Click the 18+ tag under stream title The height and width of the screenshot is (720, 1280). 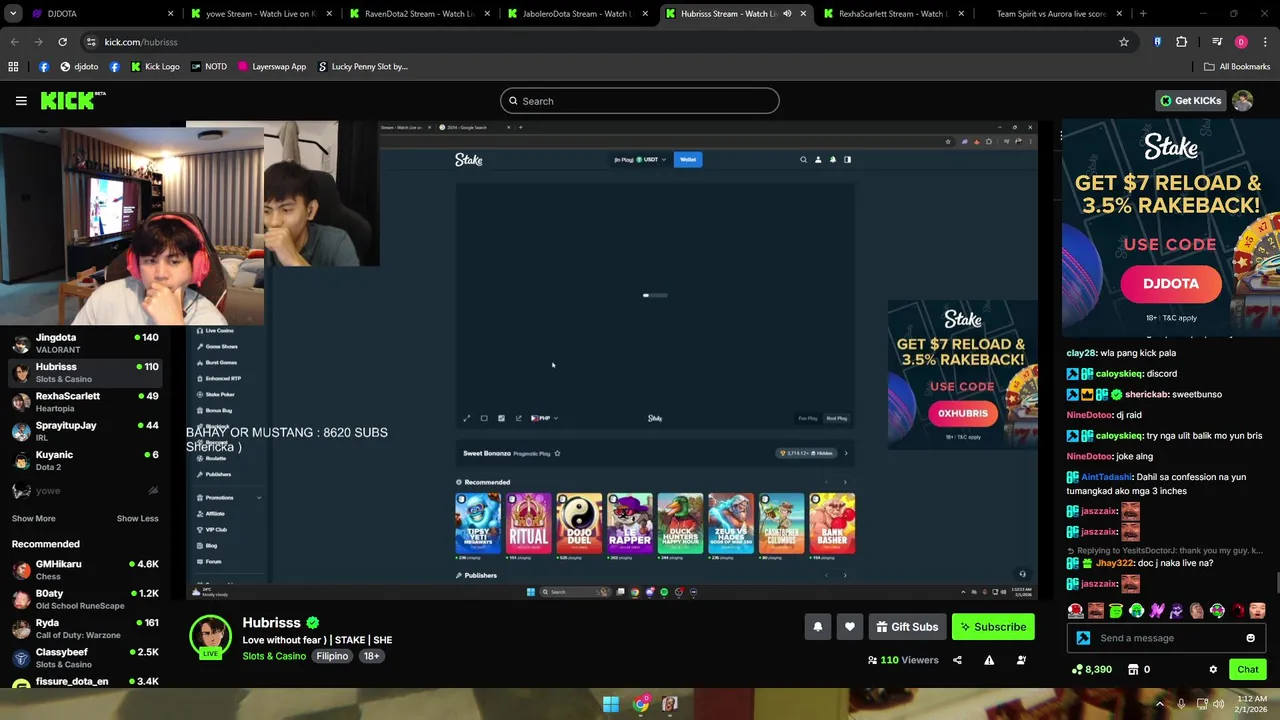[371, 656]
